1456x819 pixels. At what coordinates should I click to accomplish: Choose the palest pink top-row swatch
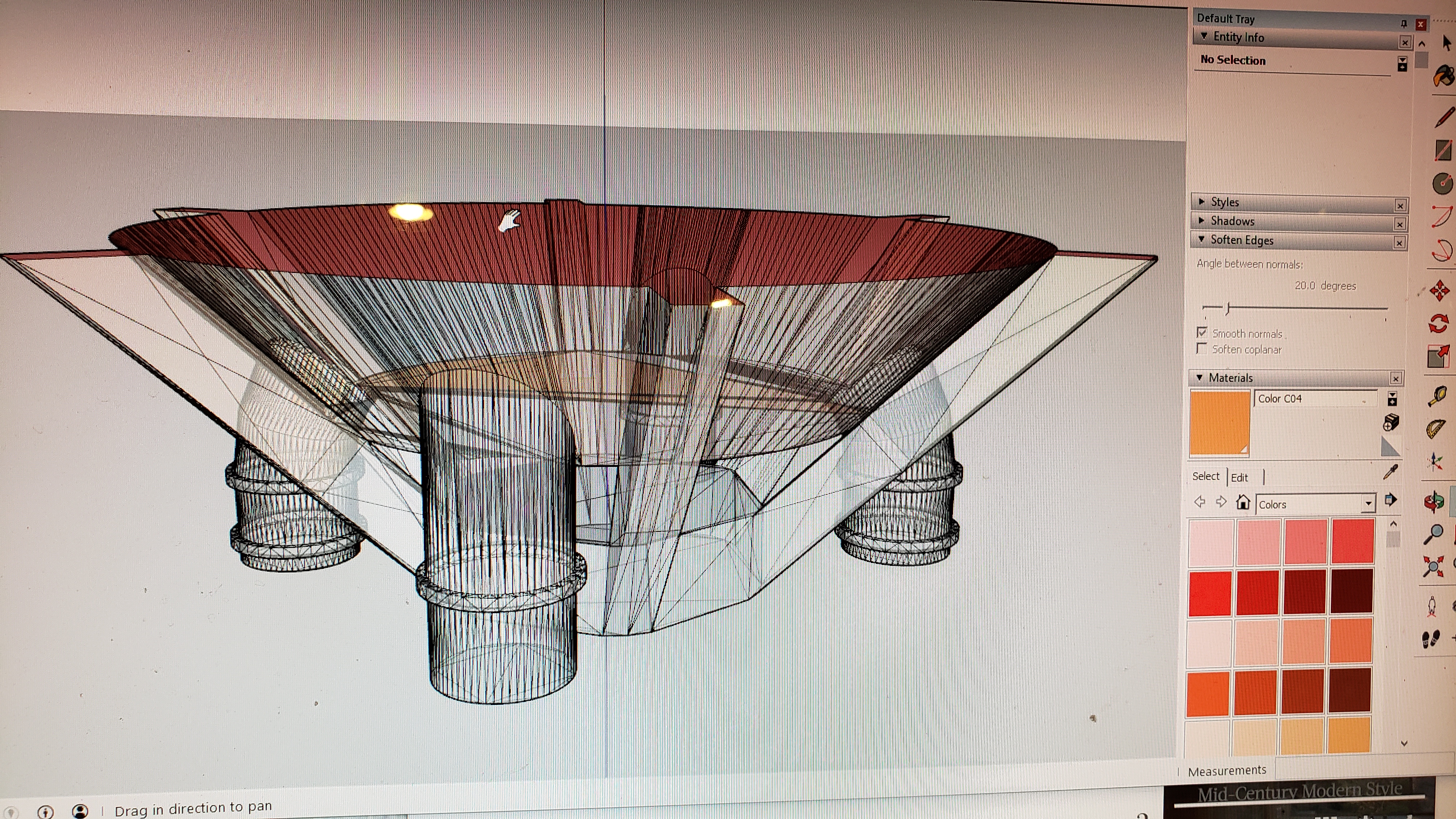[x=1211, y=543]
